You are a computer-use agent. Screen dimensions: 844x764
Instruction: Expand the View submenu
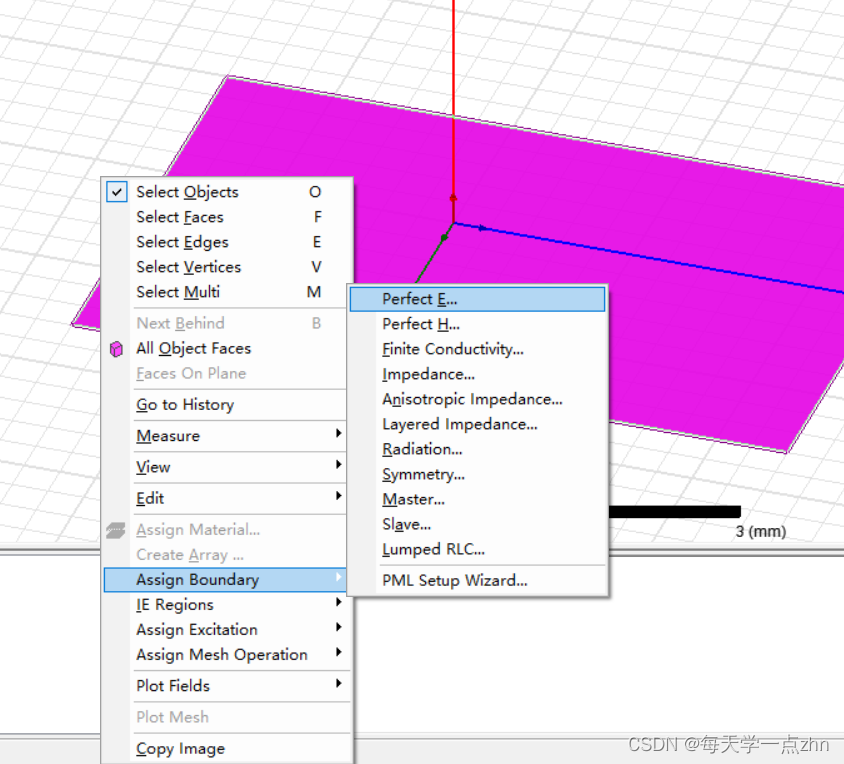pos(226,467)
